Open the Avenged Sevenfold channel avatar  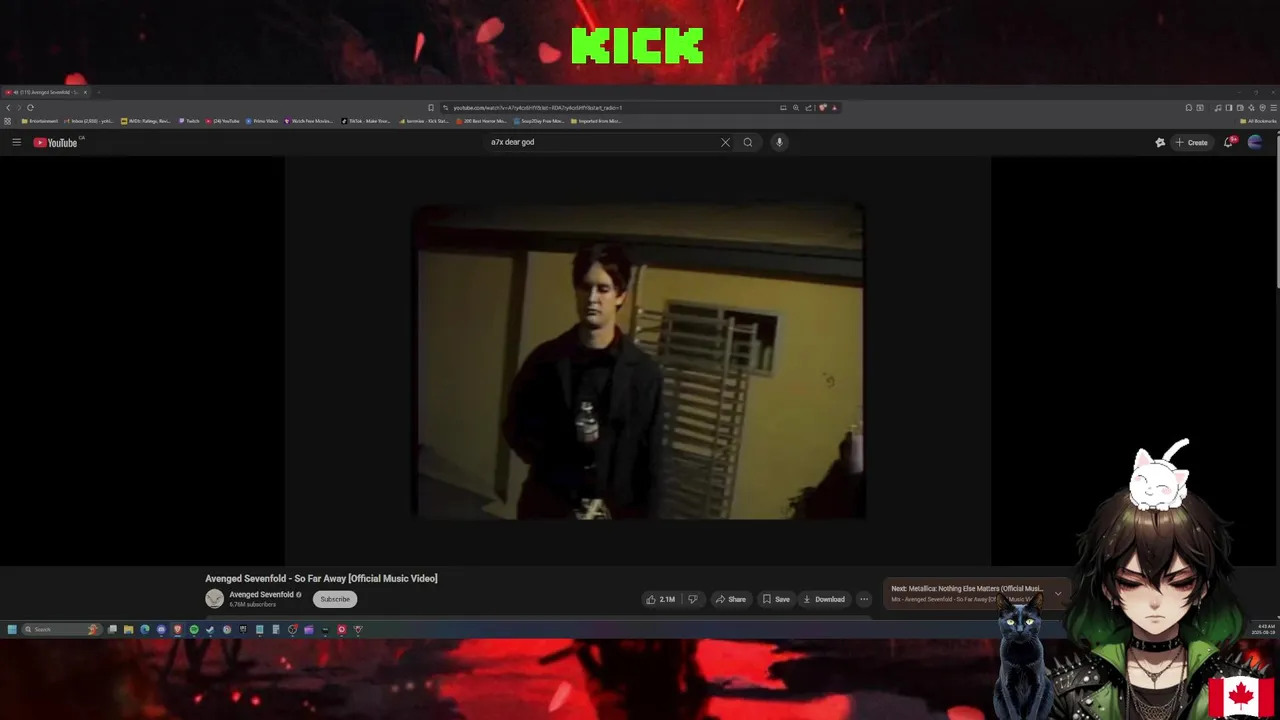(214, 599)
